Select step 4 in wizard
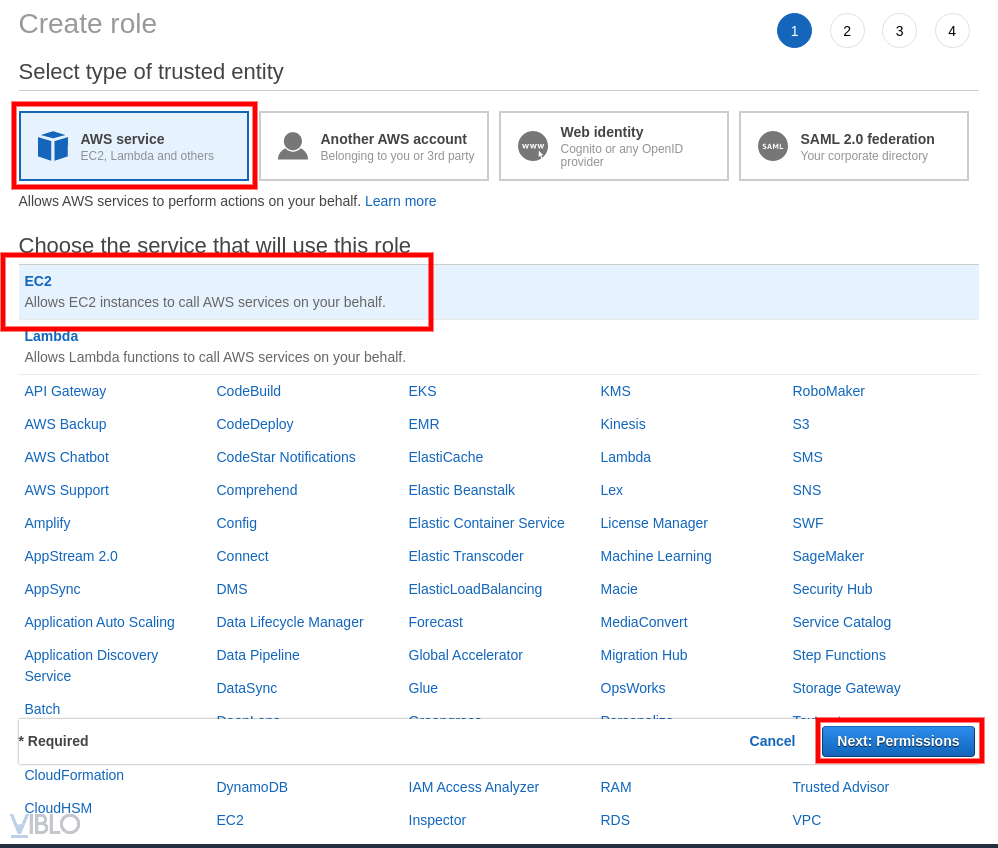The image size is (998, 848). pyautogui.click(x=952, y=31)
